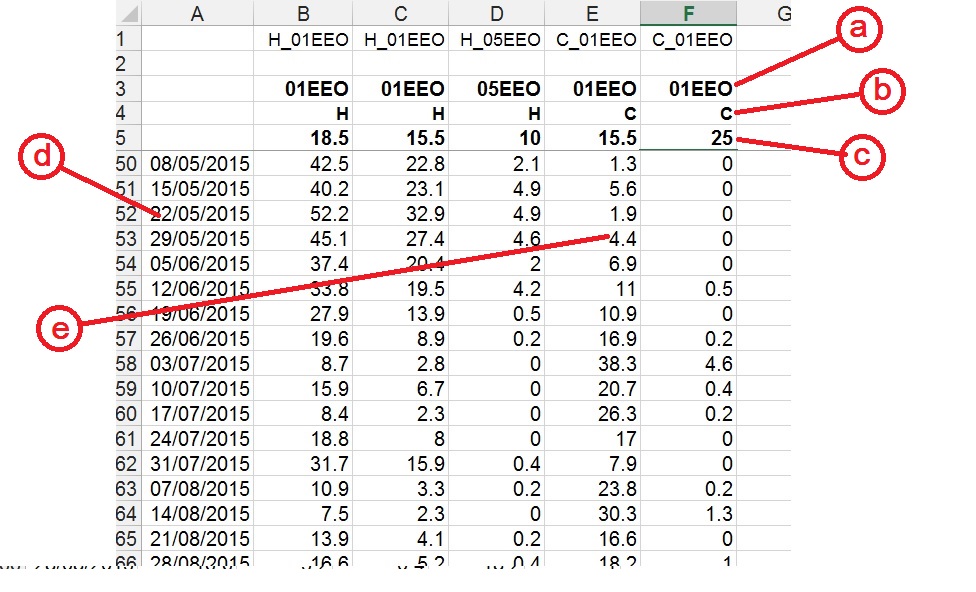Click cell F4 containing C

pyautogui.click(x=688, y=114)
